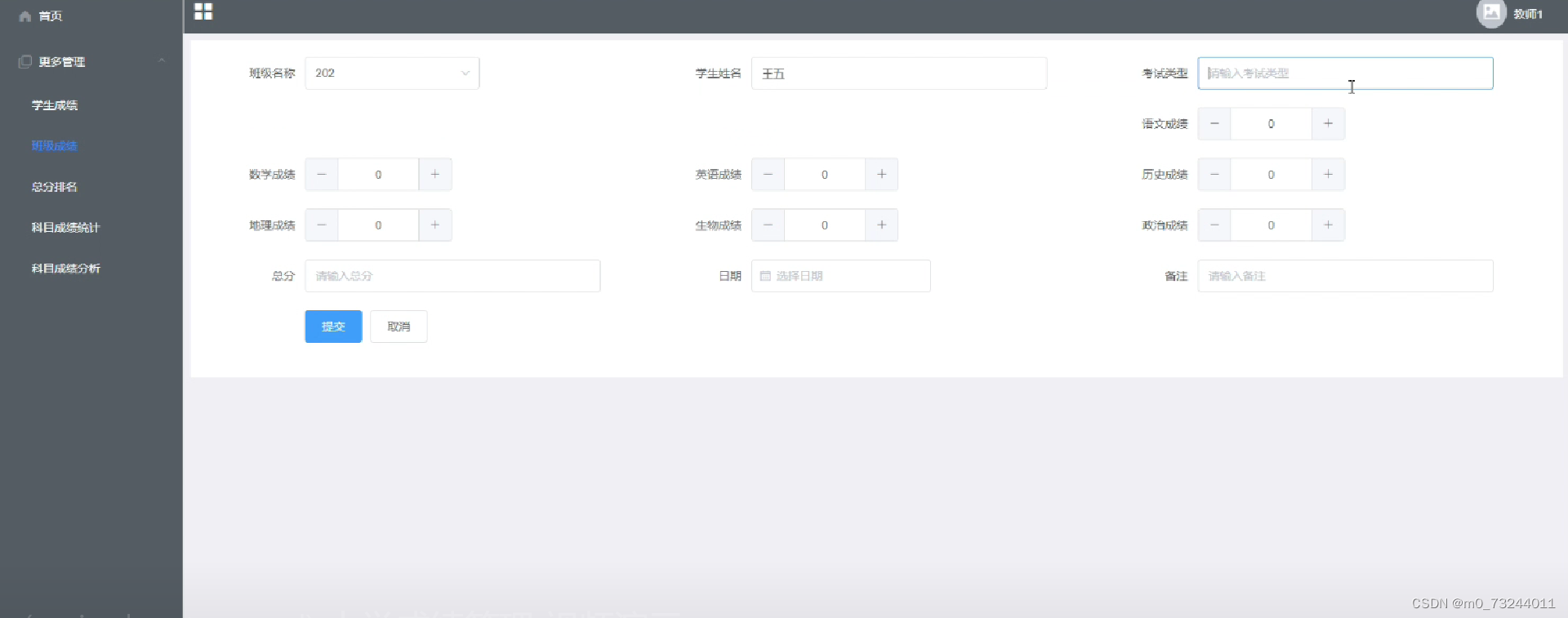Decrease 英语成绩 with minus button

coord(768,175)
